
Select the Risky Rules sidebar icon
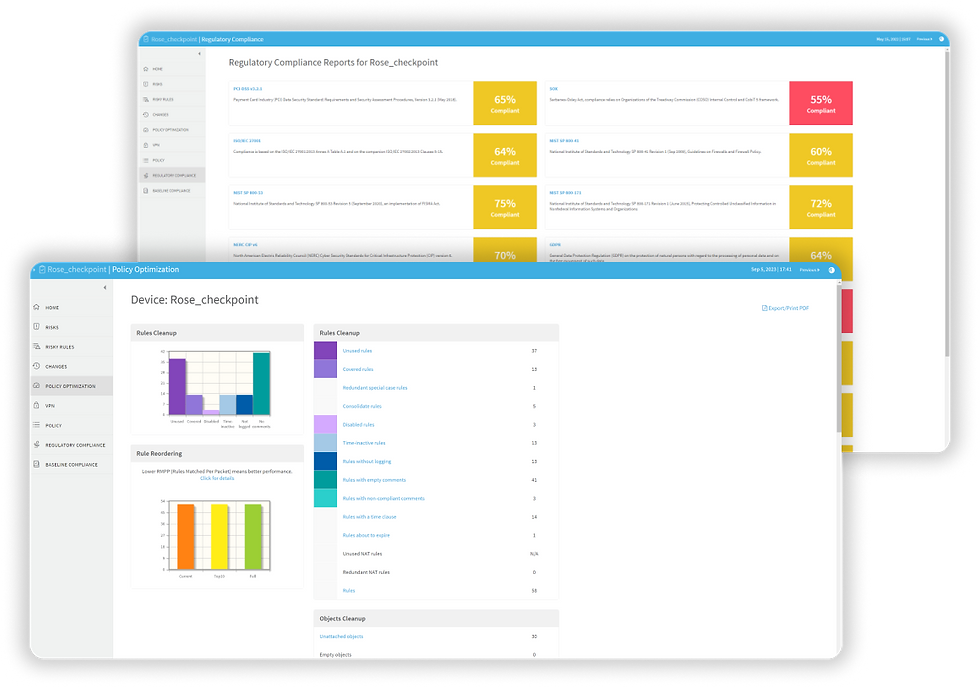[x=37, y=346]
